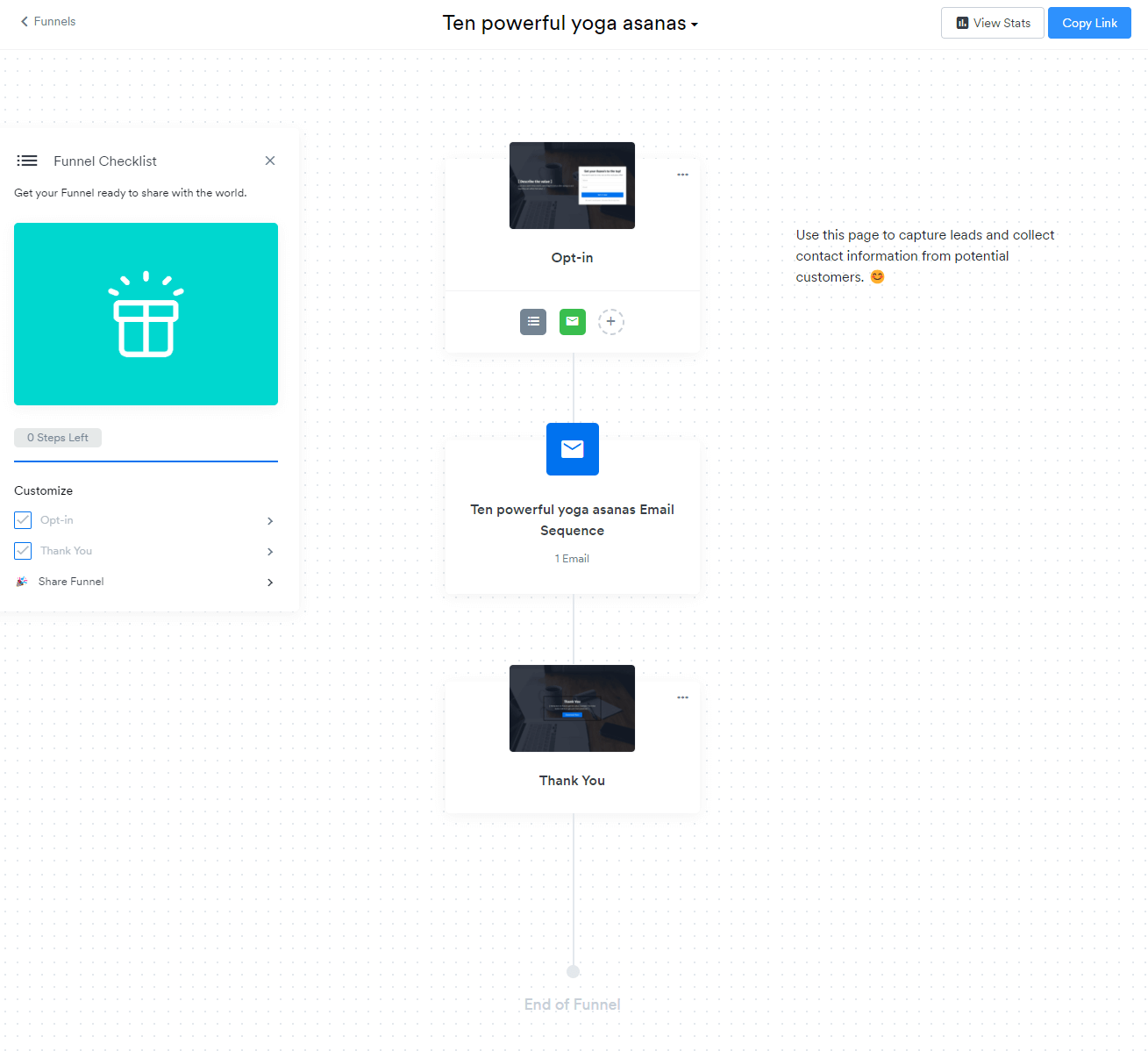The width and height of the screenshot is (1148, 1051).
Task: Expand the Opt-in customize chevron
Action: click(270, 520)
